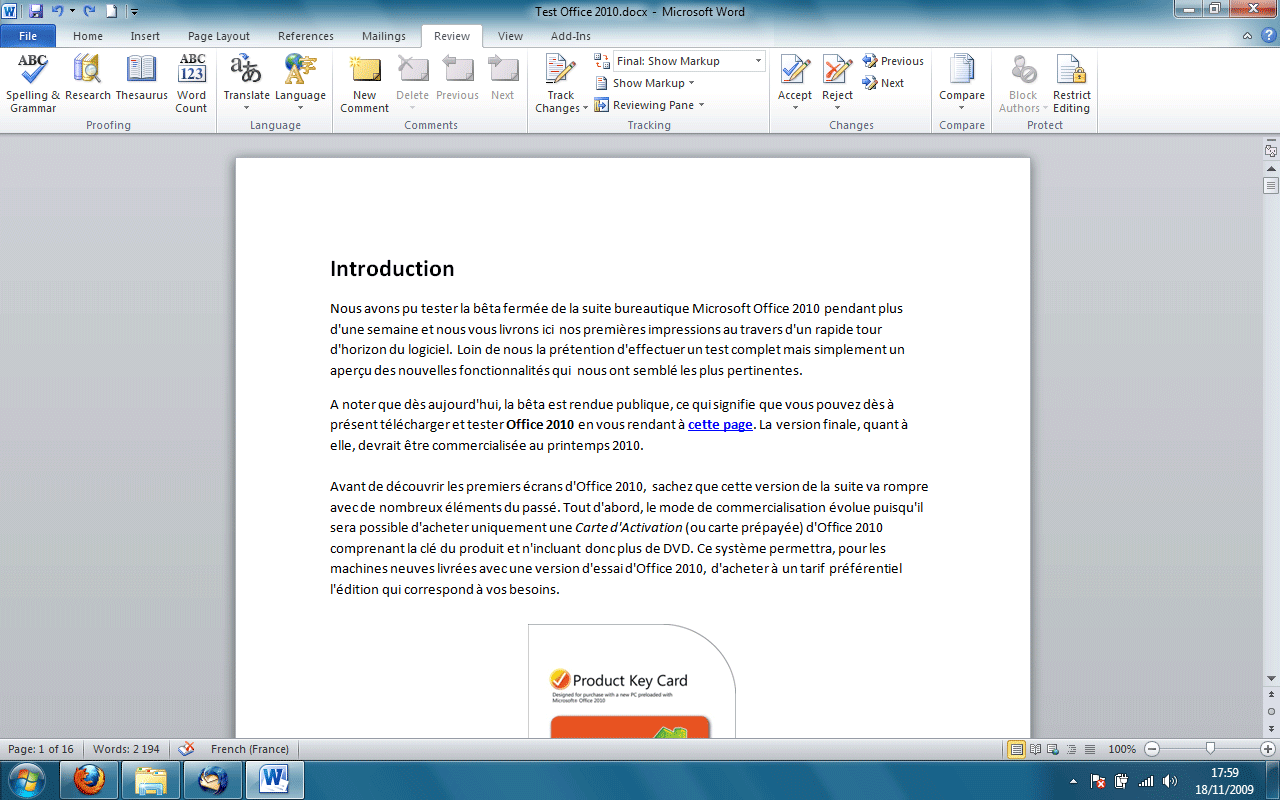Open Windows Explorer from the taskbar
Viewport: 1280px width, 800px height.
coord(151,779)
